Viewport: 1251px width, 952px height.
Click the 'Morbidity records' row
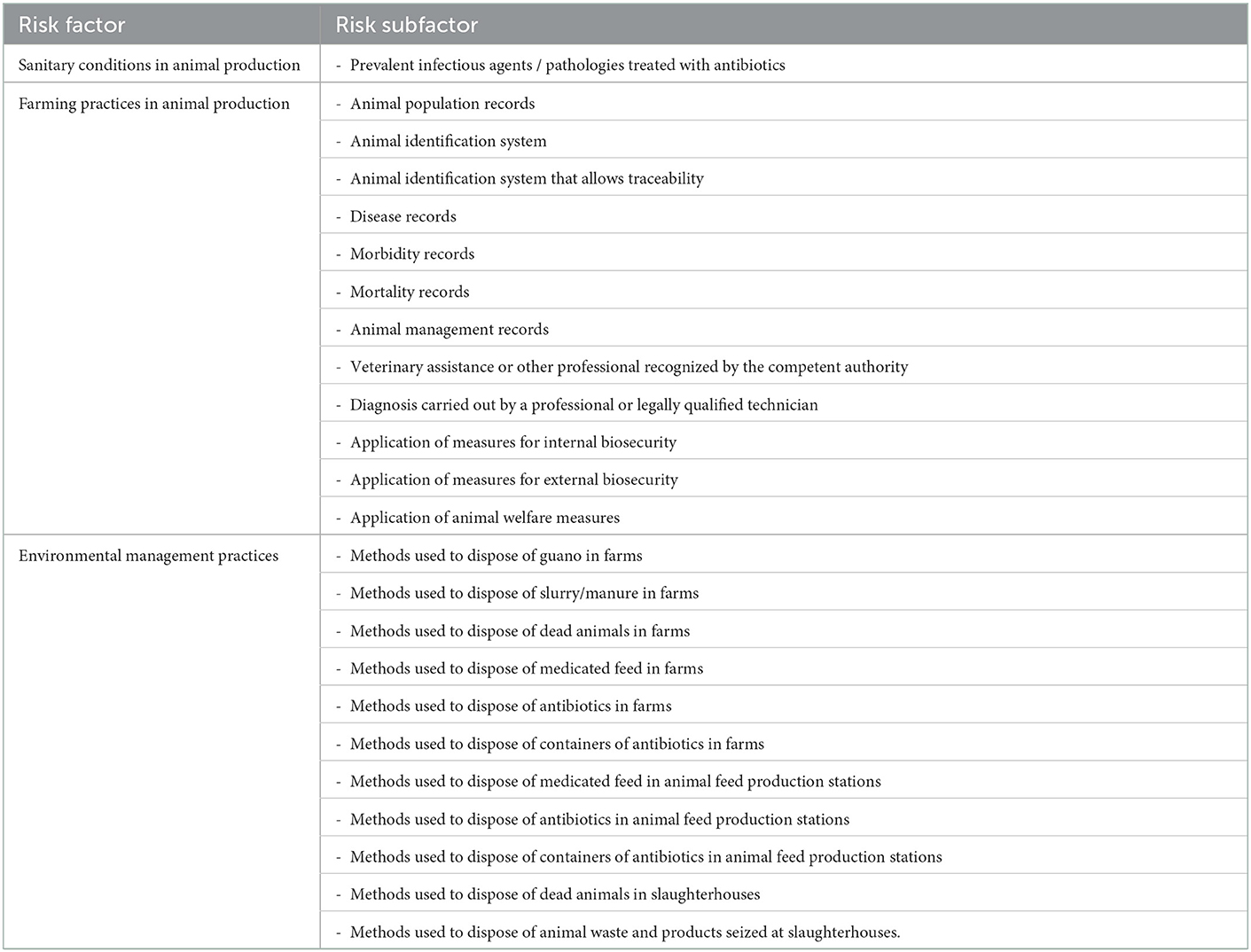784,254
